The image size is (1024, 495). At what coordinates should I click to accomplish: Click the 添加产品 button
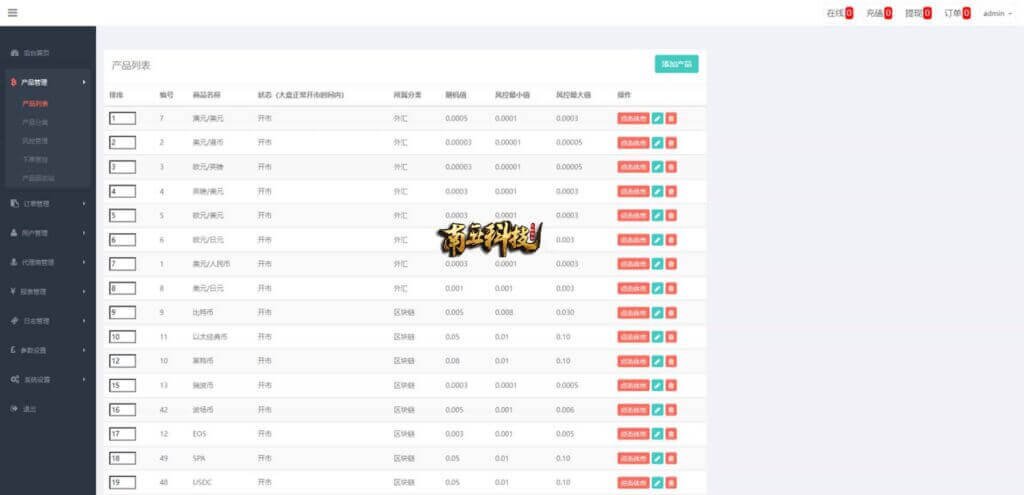676,64
